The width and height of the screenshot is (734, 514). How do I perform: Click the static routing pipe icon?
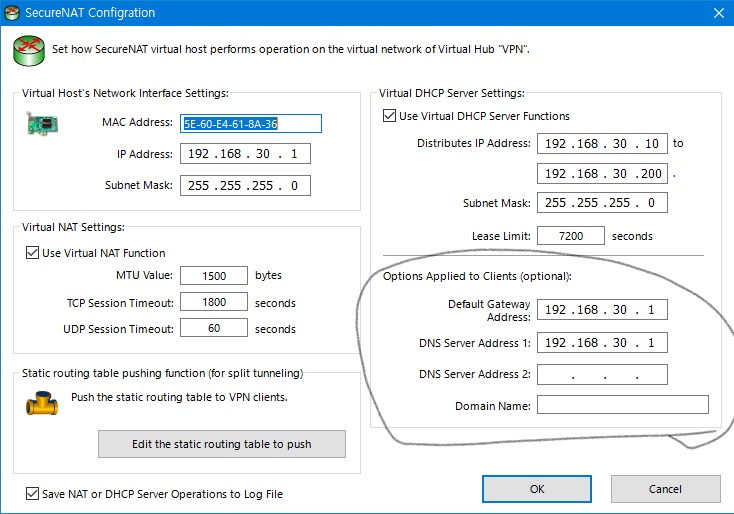(42, 403)
